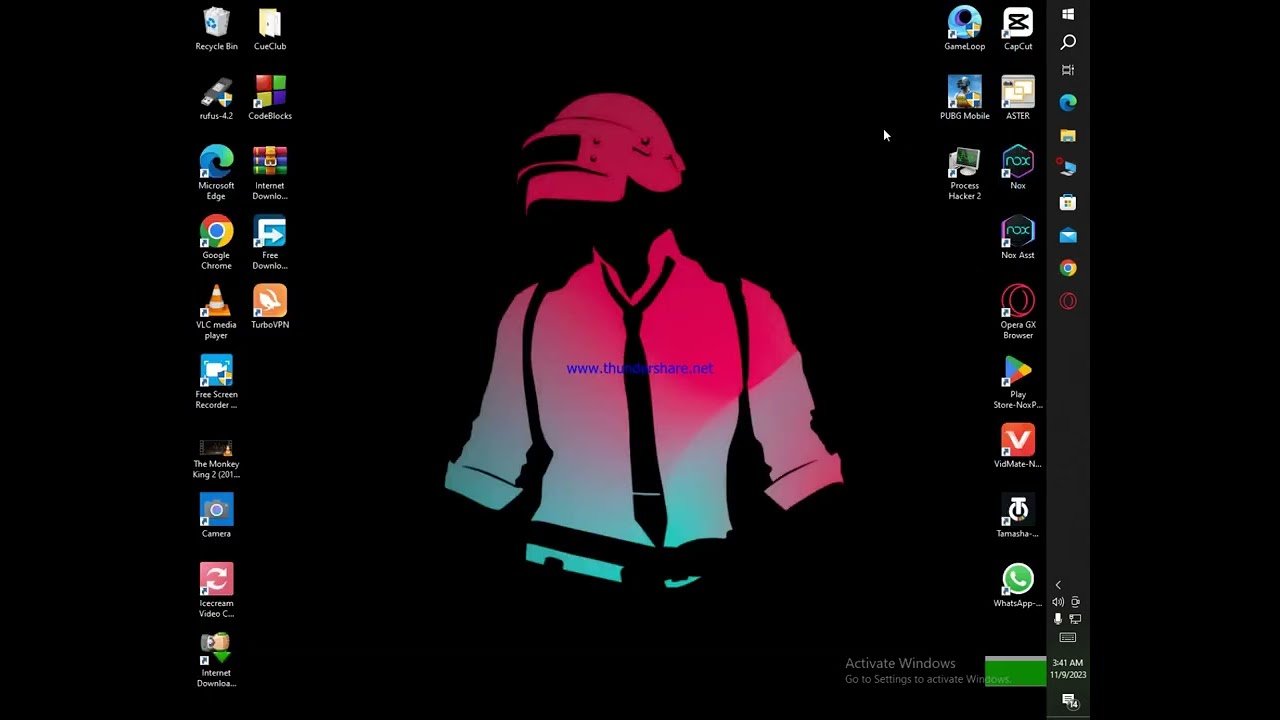This screenshot has width=1280, height=720.
Task: Select the CodeBlocks desktop shortcut
Action: 270,99
